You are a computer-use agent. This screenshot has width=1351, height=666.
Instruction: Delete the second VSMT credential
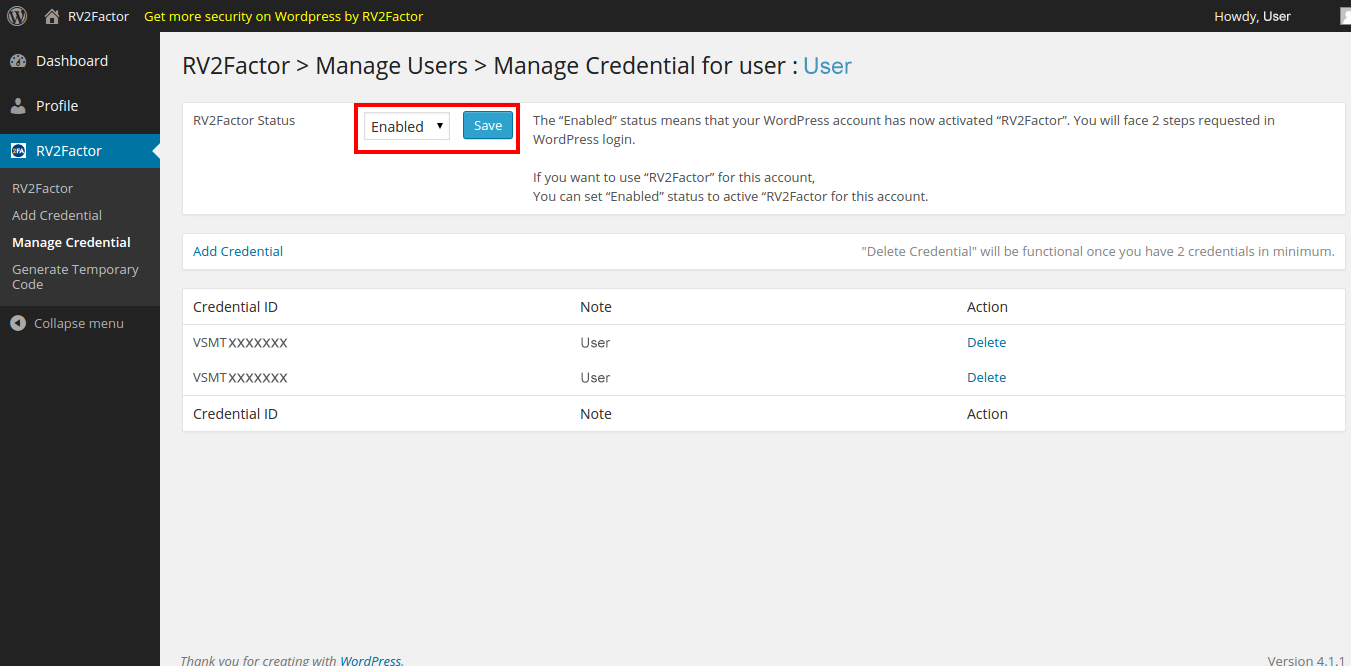986,377
